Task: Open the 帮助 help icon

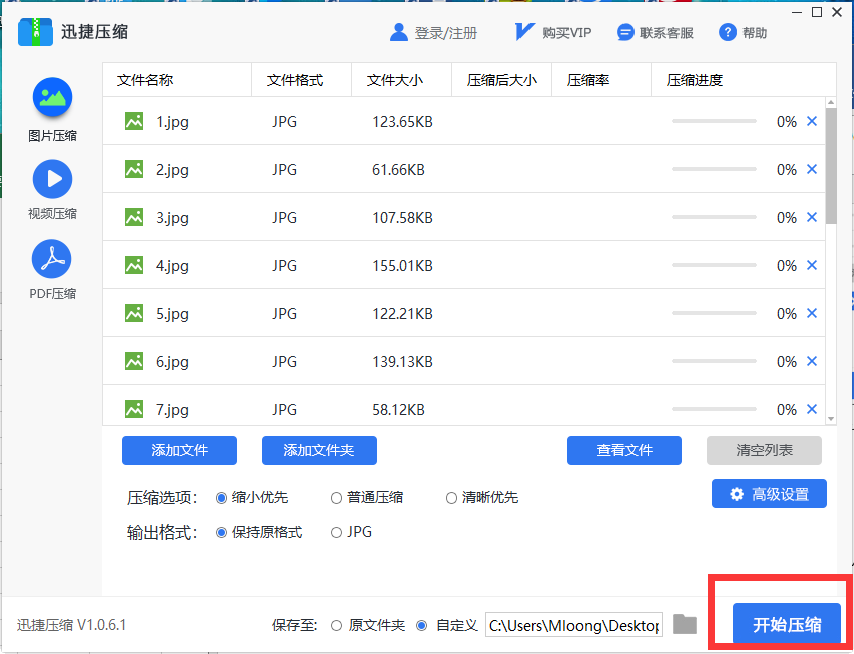Action: (728, 33)
